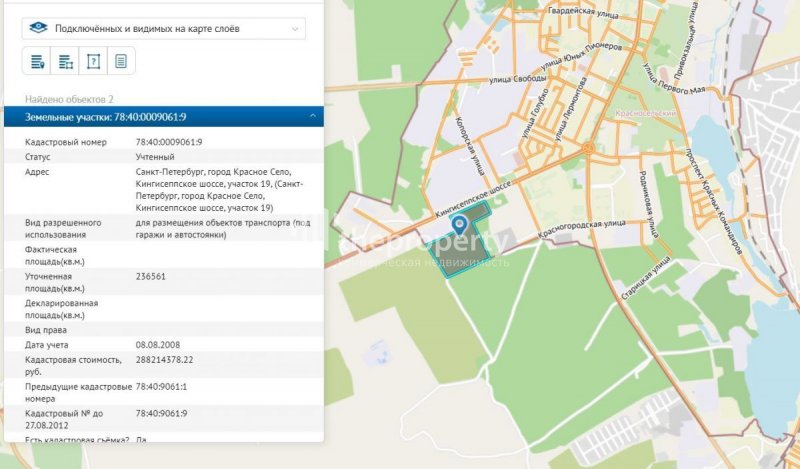This screenshot has width=800, height=469.
Task: Click the Кадастровый номер value in the table
Action: [x=169, y=142]
